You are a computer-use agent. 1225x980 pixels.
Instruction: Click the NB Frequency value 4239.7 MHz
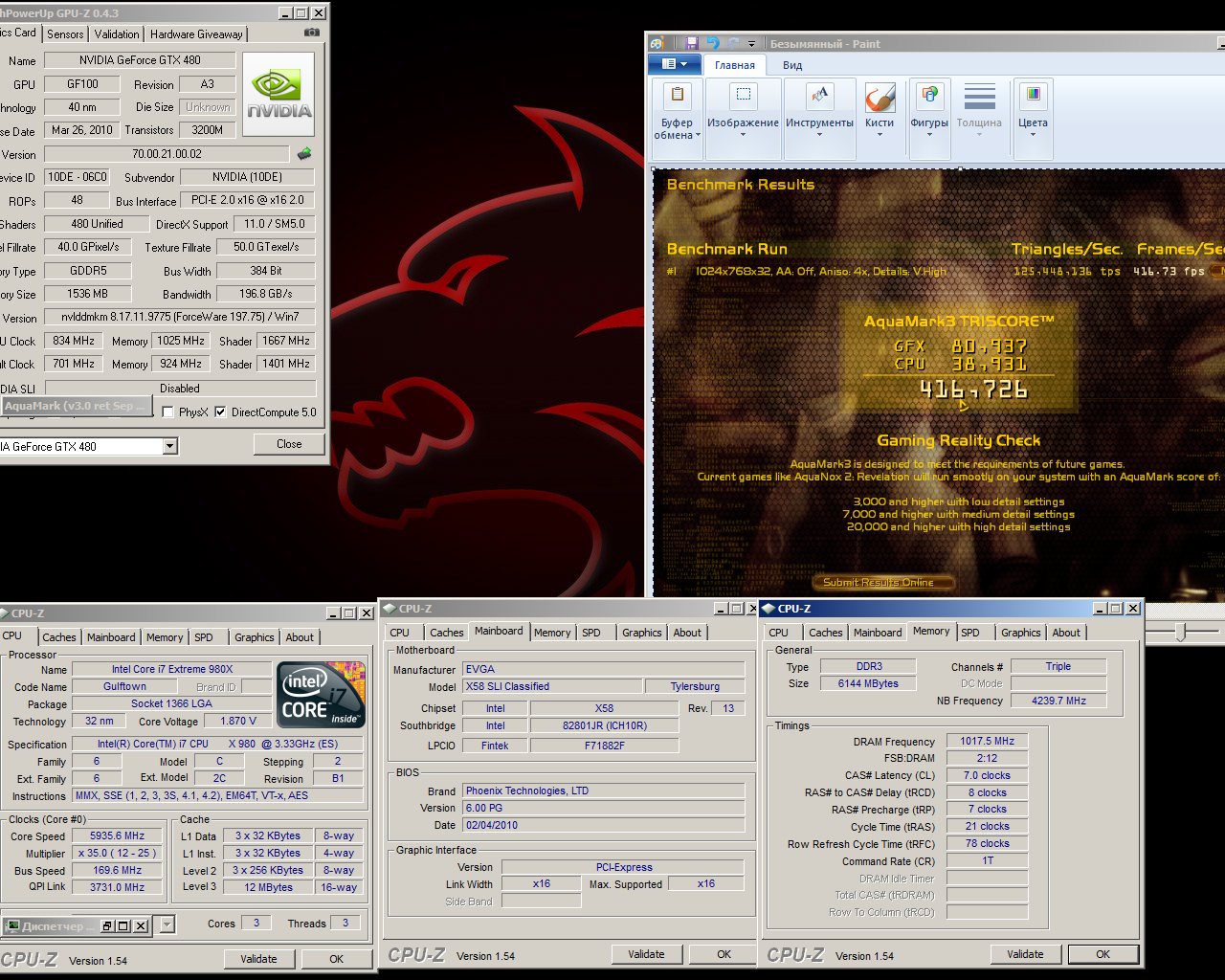pyautogui.click(x=1058, y=701)
